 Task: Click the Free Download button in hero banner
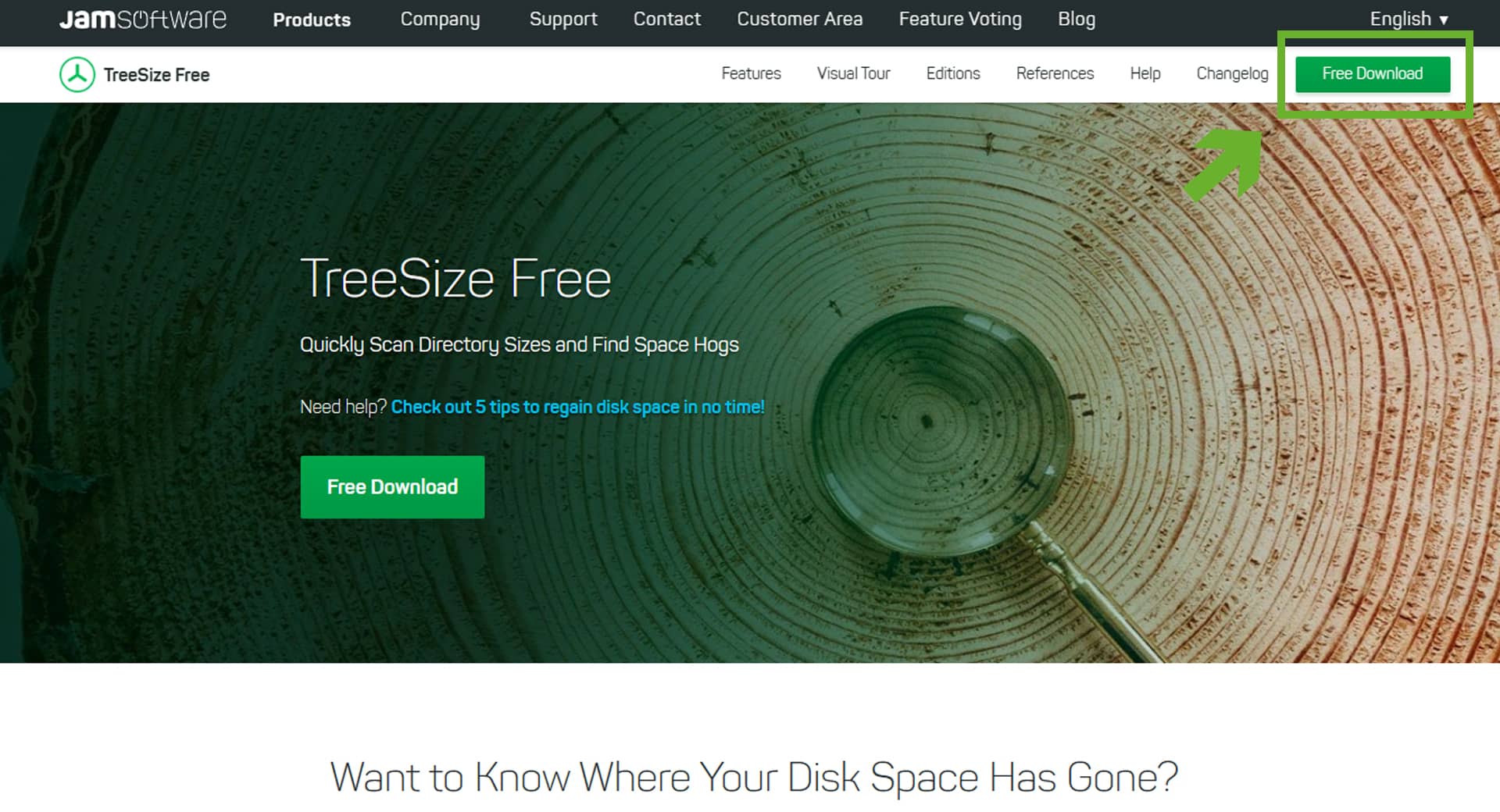[392, 487]
